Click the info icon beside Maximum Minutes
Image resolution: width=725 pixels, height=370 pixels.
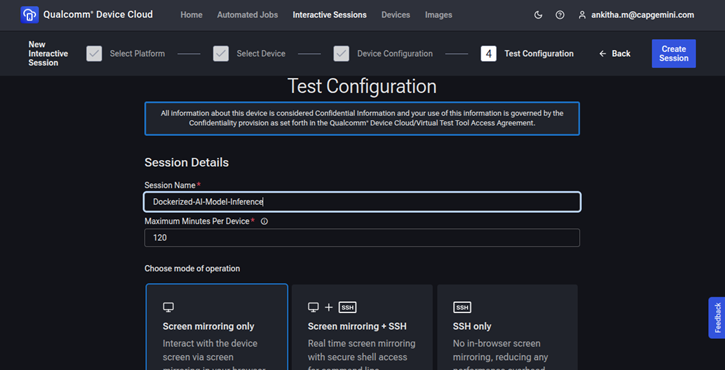(264, 222)
